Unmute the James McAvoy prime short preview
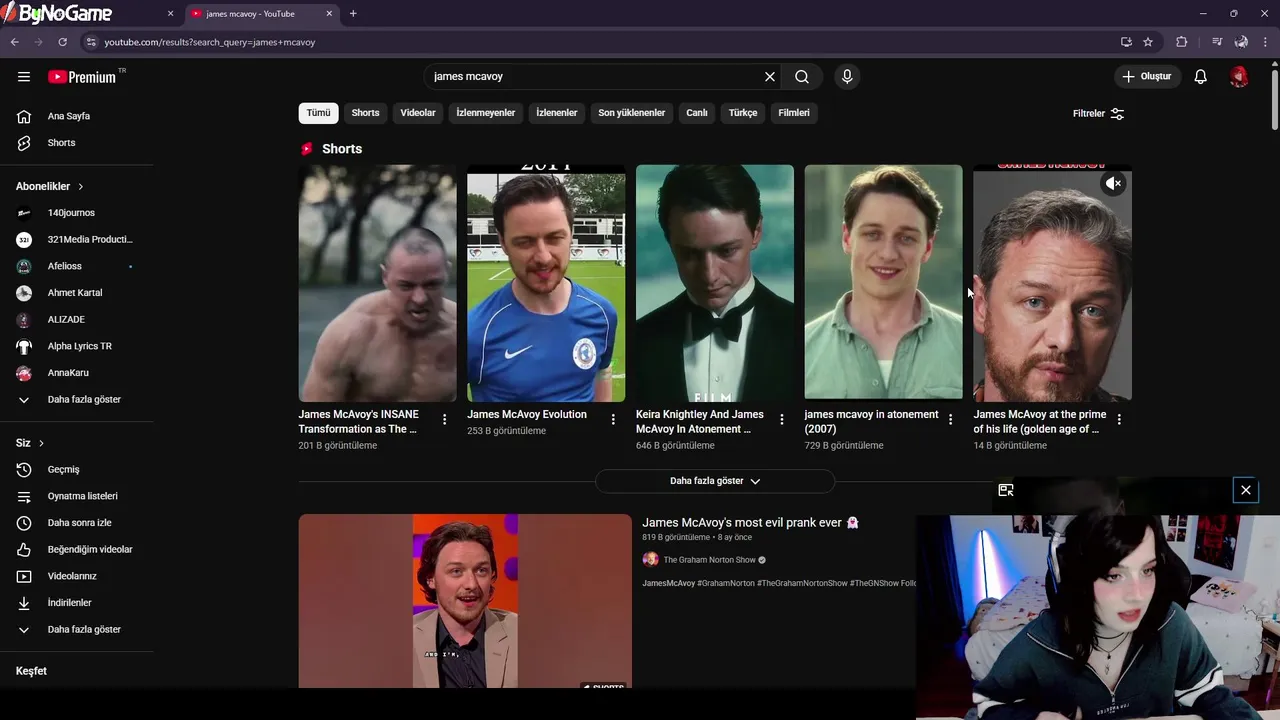 click(1113, 184)
